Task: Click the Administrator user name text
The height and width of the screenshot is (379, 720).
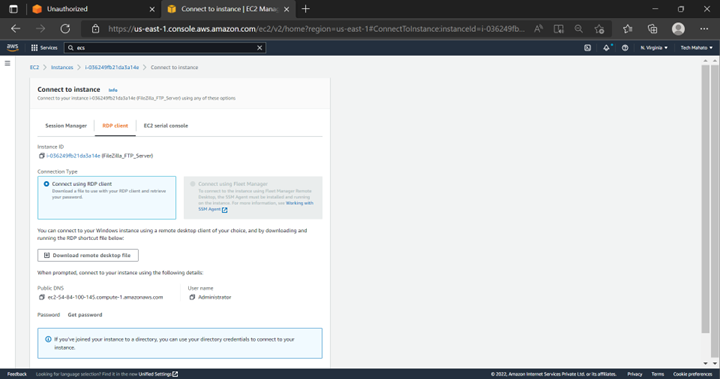Action: coord(214,297)
